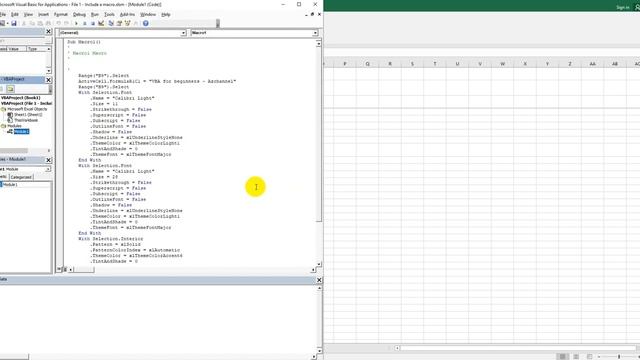640x360 pixels.
Task: Switch to the Categorized properties tab
Action: coord(21,177)
